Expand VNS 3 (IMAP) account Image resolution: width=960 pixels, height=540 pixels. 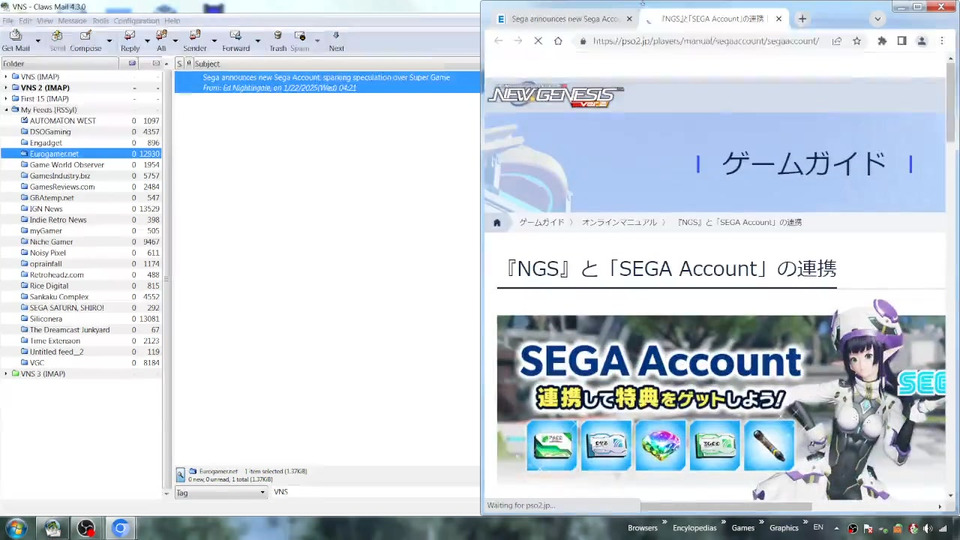(x=7, y=373)
